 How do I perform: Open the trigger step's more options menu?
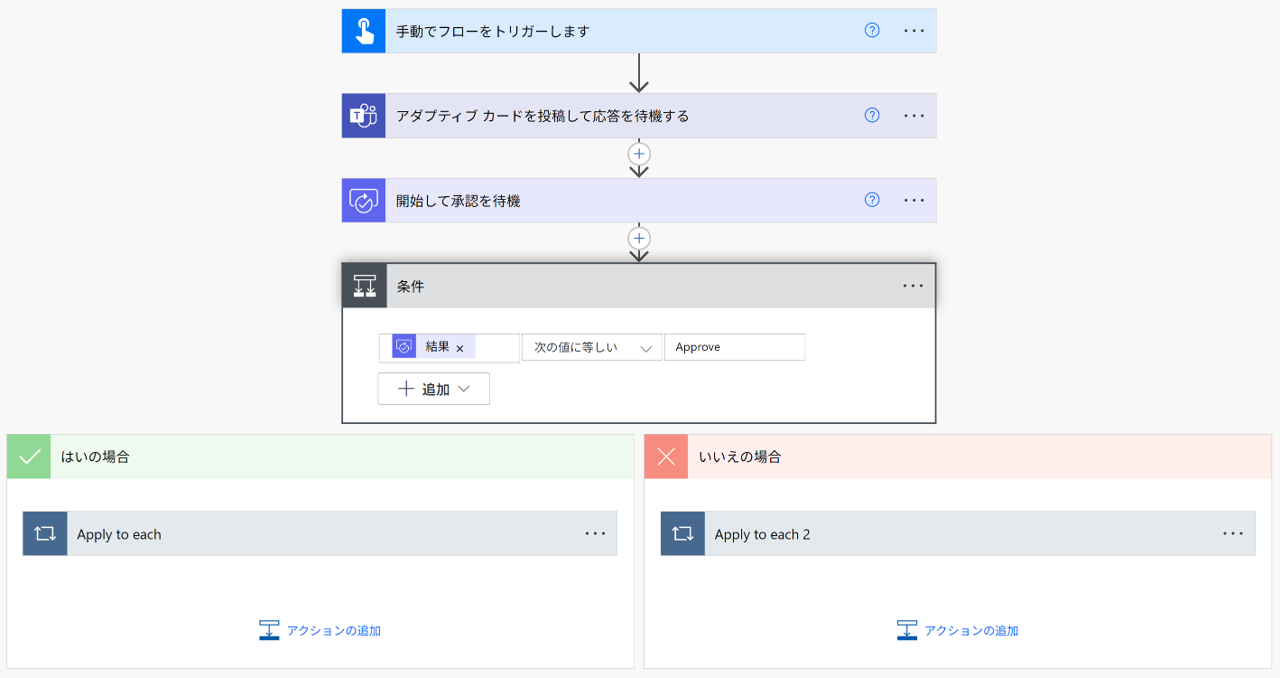tap(914, 31)
